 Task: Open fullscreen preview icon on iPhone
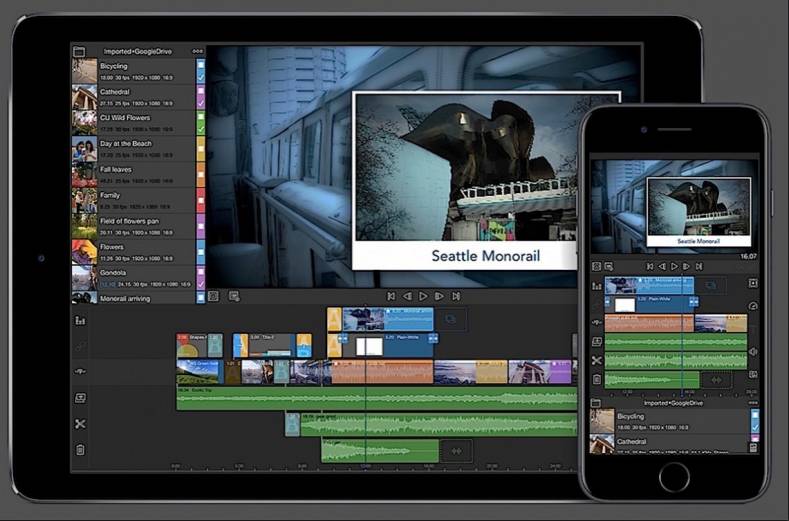pyautogui.click(x=597, y=266)
